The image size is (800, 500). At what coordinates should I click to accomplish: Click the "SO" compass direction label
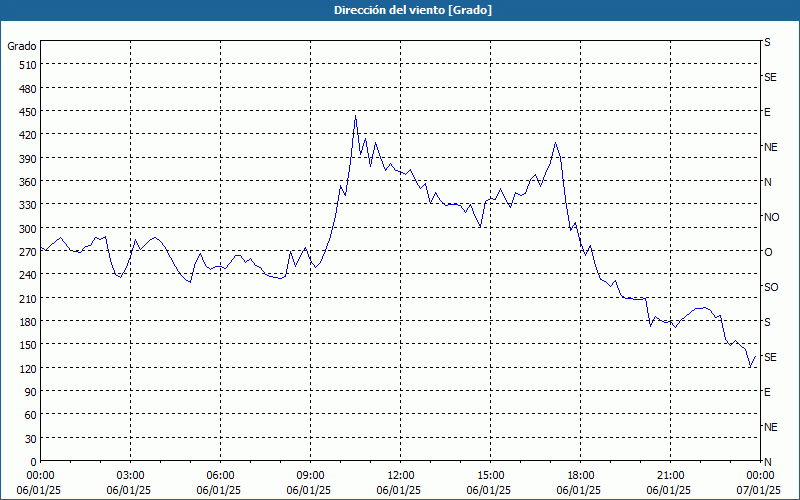coord(771,287)
